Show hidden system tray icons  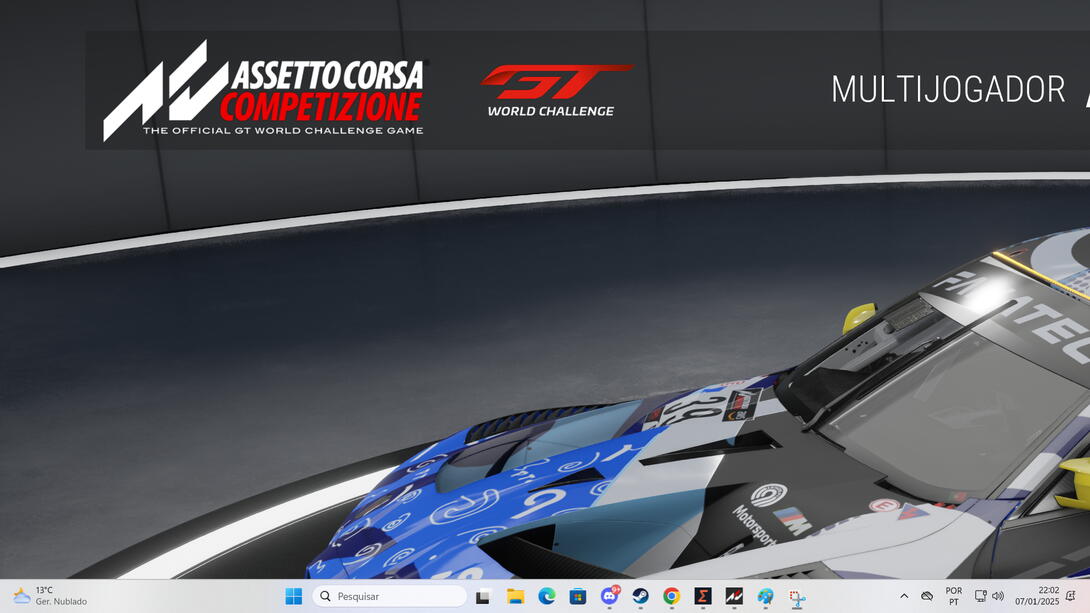point(904,596)
